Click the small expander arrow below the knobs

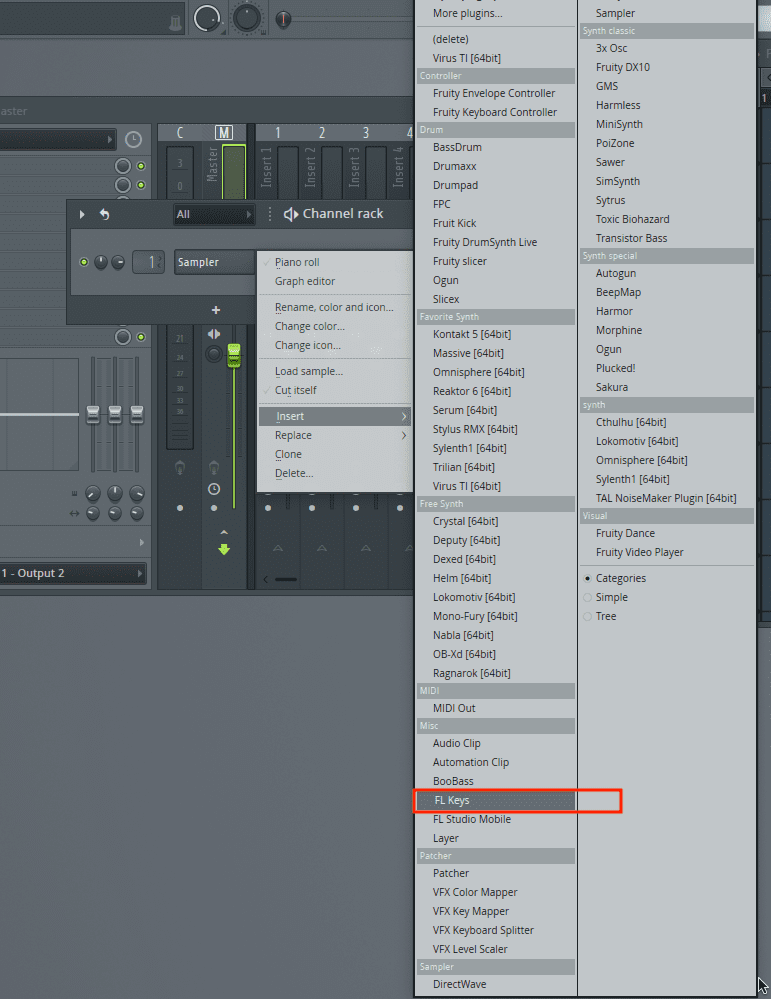141,542
